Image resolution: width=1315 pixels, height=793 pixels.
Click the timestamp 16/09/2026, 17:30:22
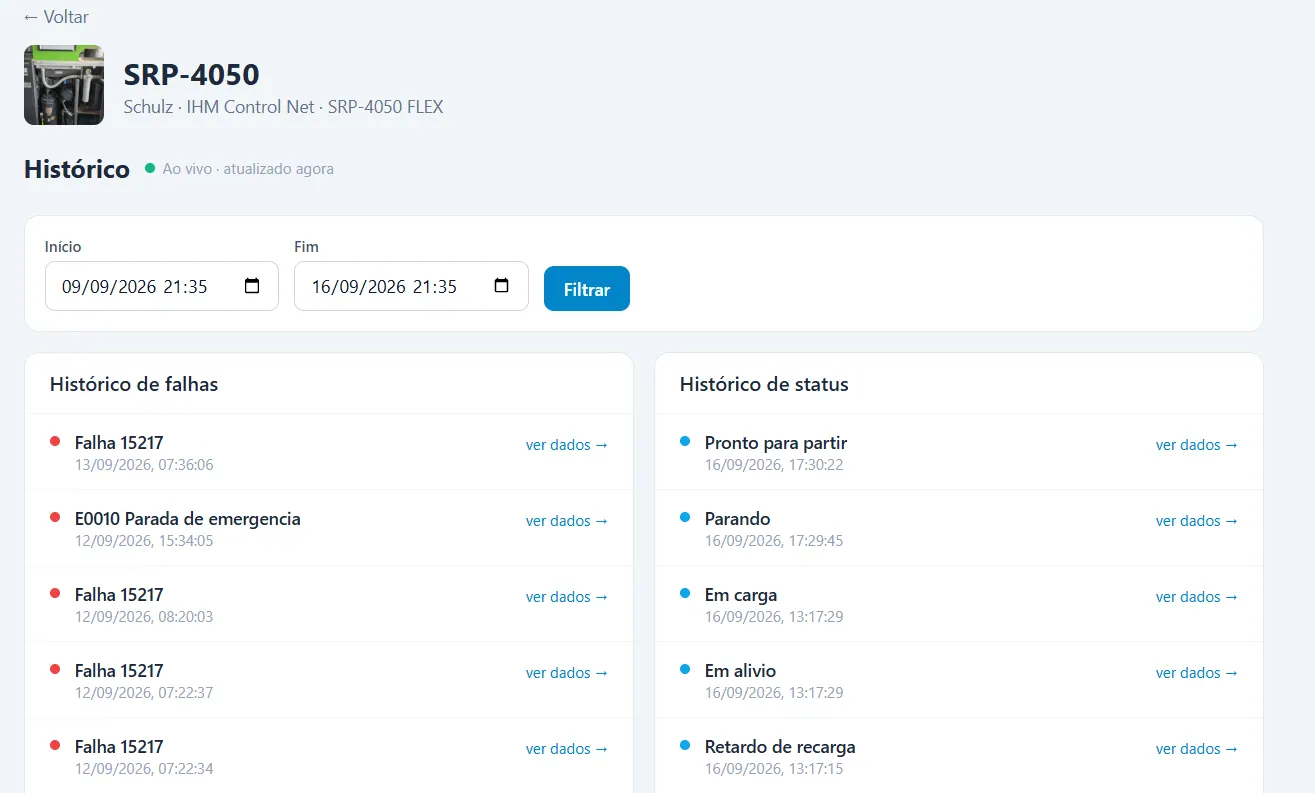click(774, 465)
